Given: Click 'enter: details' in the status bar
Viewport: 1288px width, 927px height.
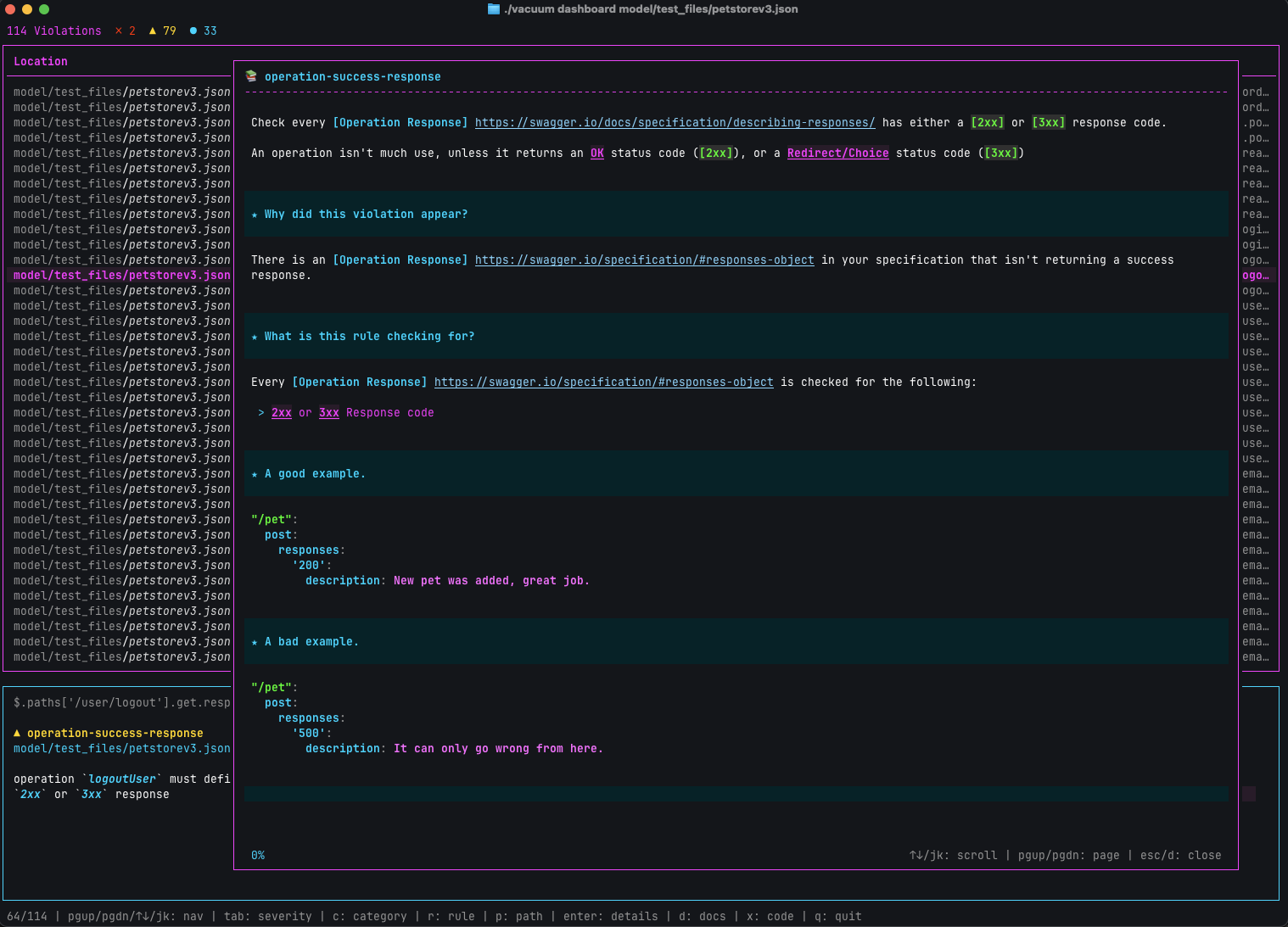Looking at the screenshot, I should 611,916.
